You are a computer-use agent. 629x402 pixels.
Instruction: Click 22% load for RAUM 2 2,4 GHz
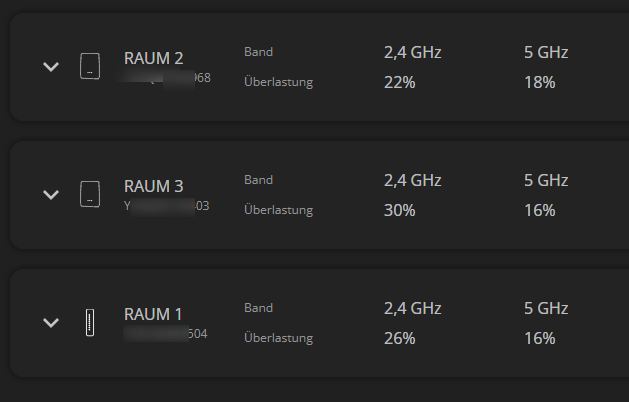(x=399, y=82)
